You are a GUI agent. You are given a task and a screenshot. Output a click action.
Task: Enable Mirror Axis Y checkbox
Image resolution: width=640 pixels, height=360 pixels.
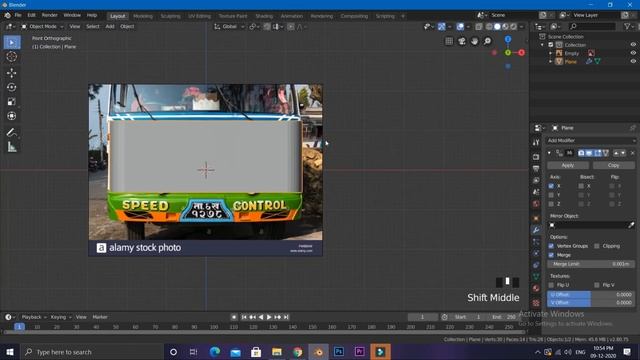pos(551,195)
